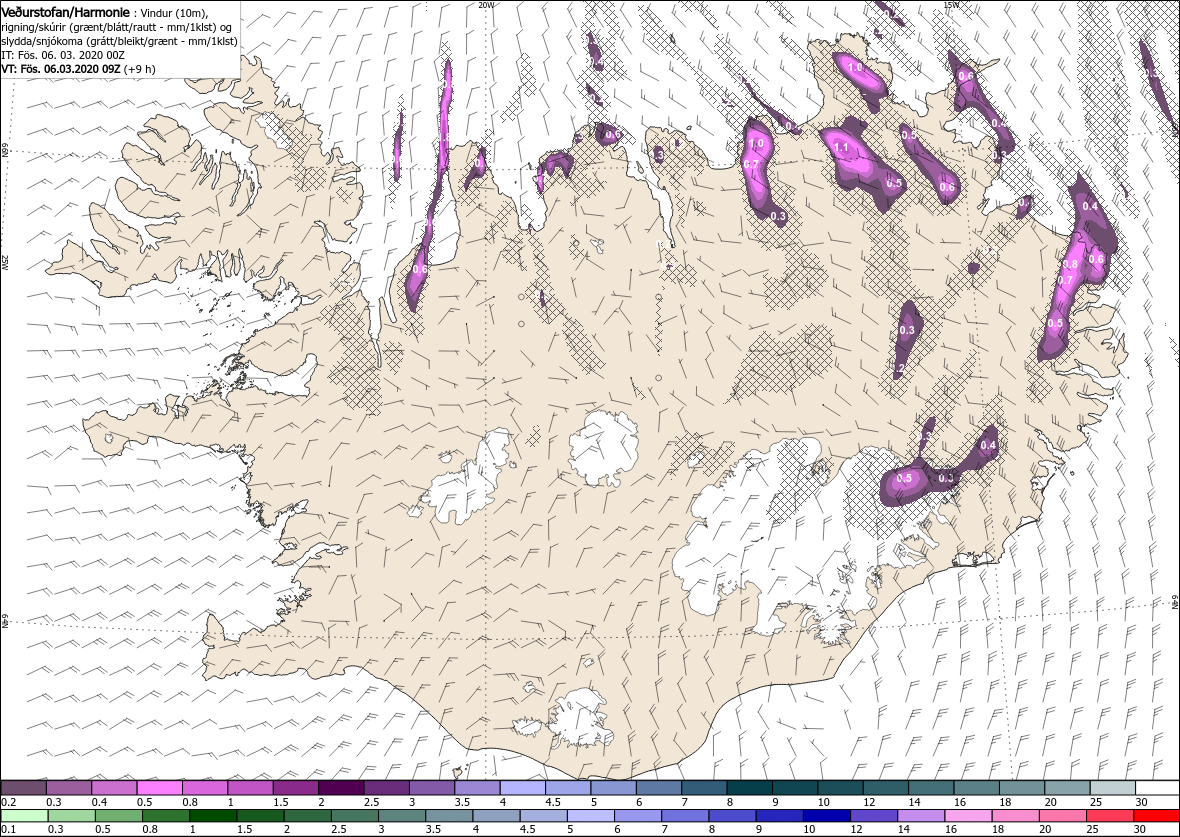Pick deep blue rain swatch between 10 and 12
The width and height of the screenshot is (1180, 837).
tap(826, 816)
